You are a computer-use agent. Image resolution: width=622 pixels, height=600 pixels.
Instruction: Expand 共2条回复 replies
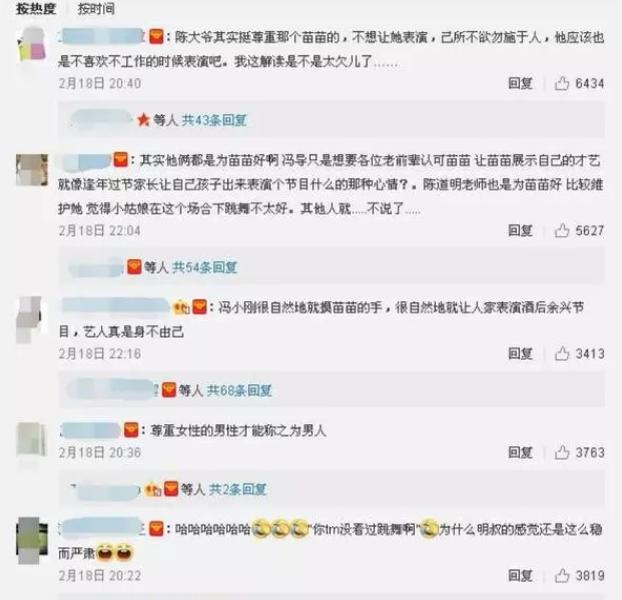(x=237, y=489)
